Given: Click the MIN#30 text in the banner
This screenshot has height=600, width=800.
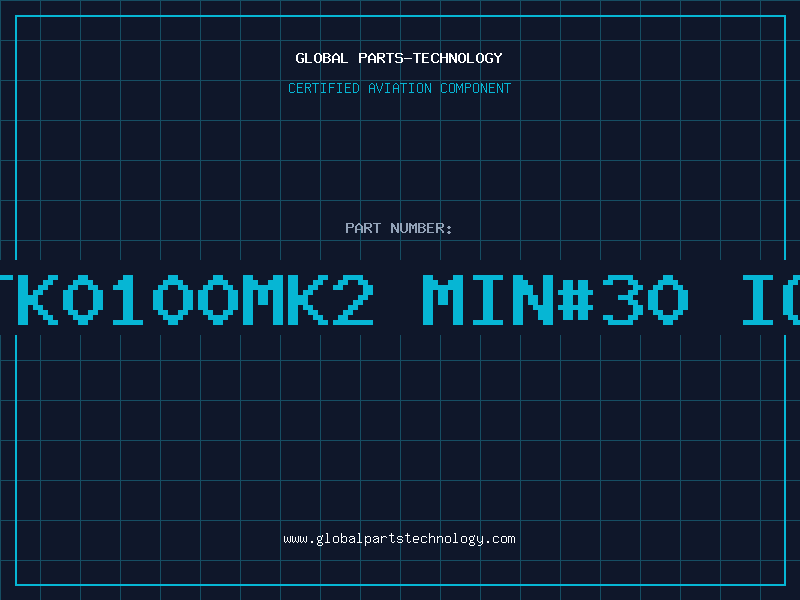Looking at the screenshot, I should pos(556,299).
